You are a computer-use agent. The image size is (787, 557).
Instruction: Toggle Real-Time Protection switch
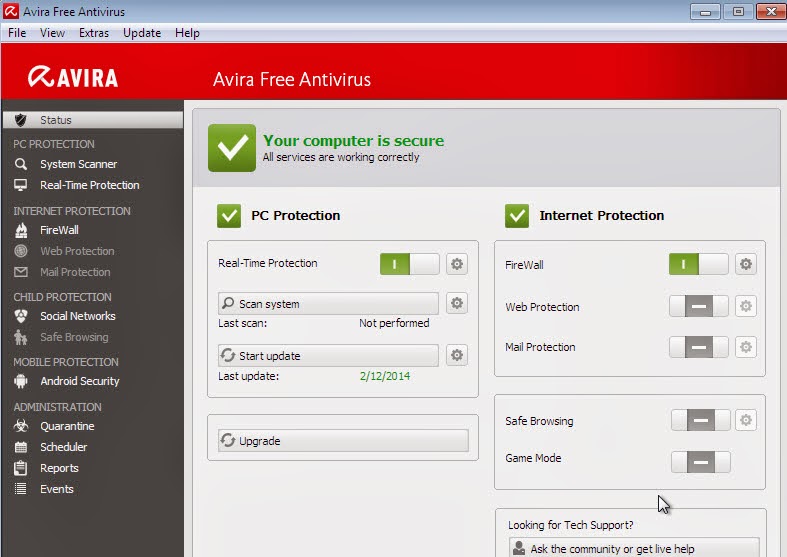tap(410, 264)
